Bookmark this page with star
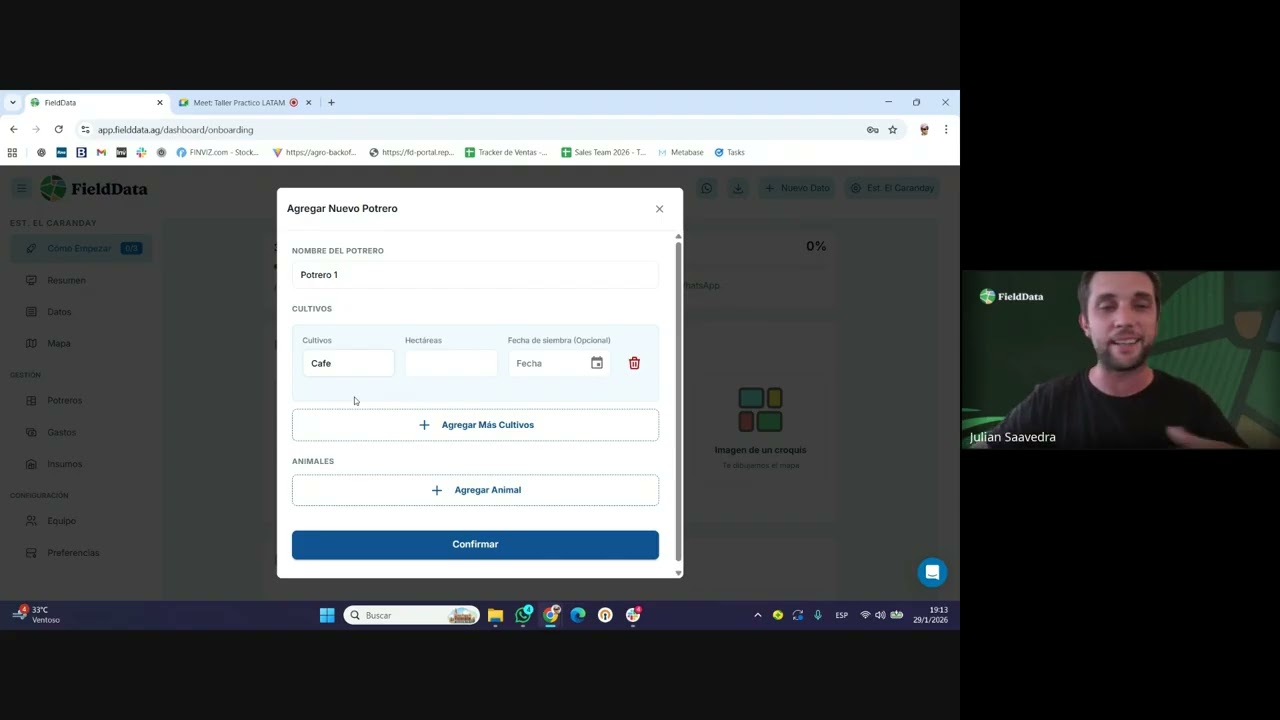Image resolution: width=1280 pixels, height=720 pixels. click(x=893, y=129)
